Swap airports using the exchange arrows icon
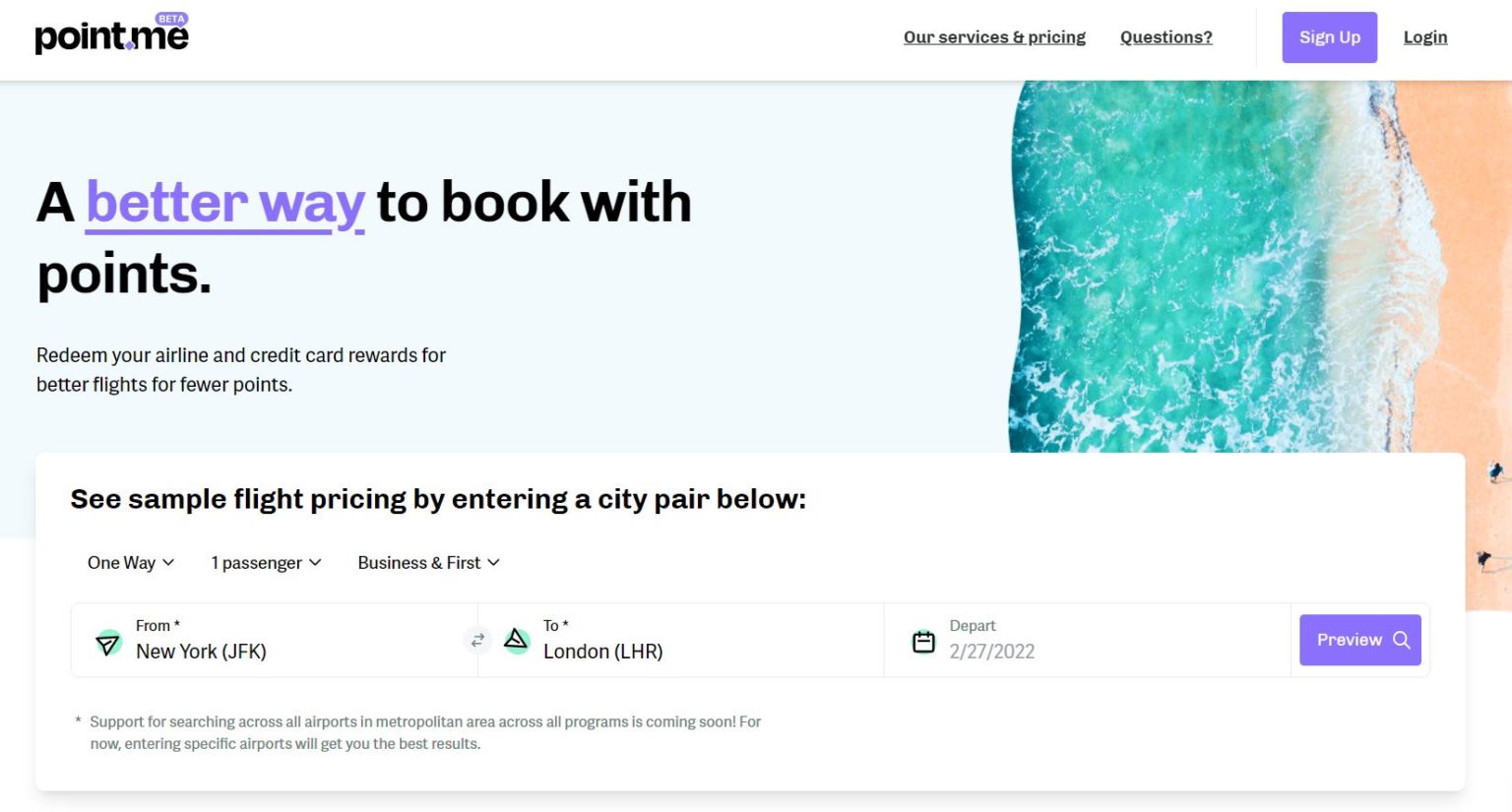The width and height of the screenshot is (1512, 812). tap(478, 640)
